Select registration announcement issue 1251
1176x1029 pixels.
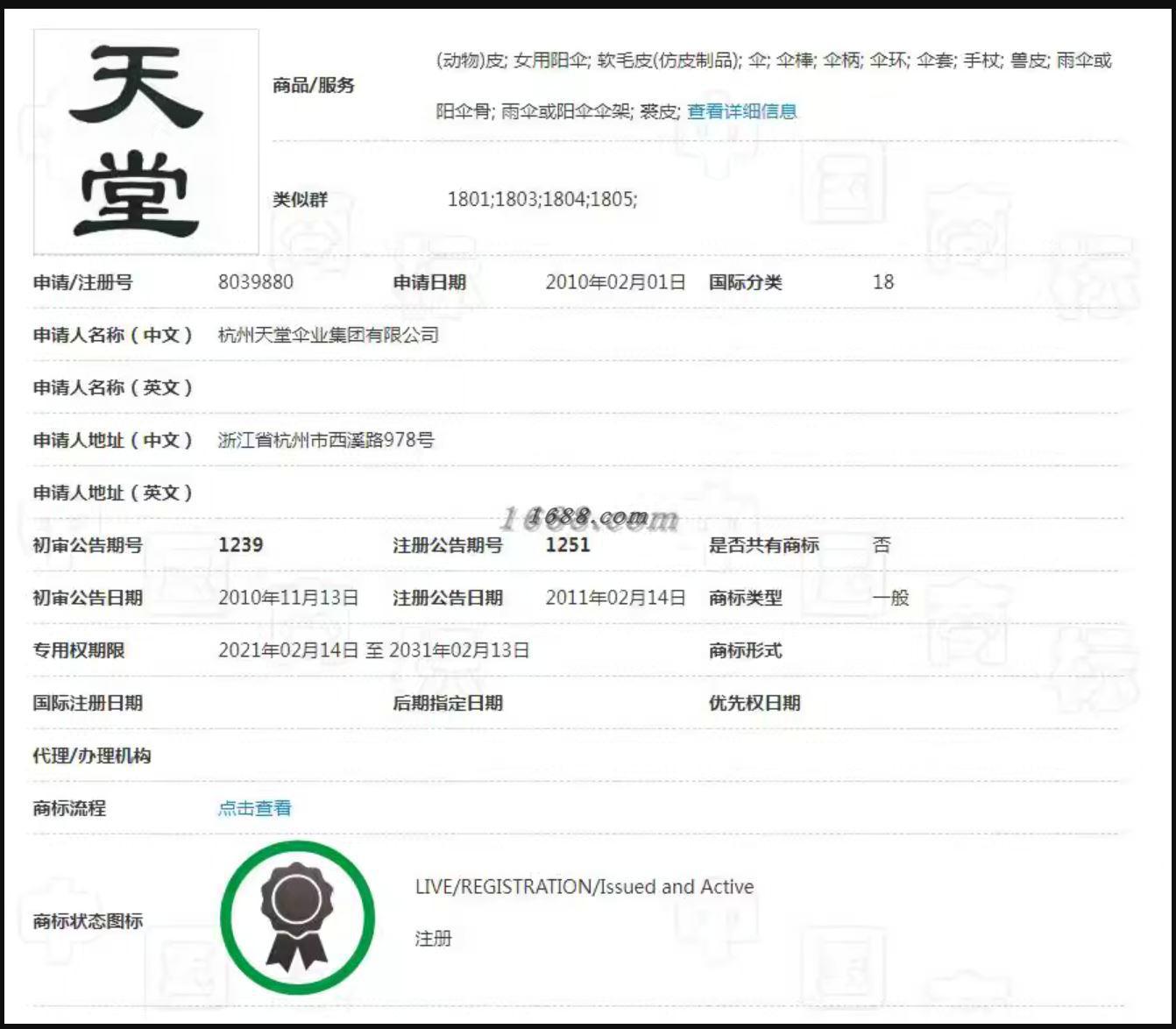coord(568,545)
